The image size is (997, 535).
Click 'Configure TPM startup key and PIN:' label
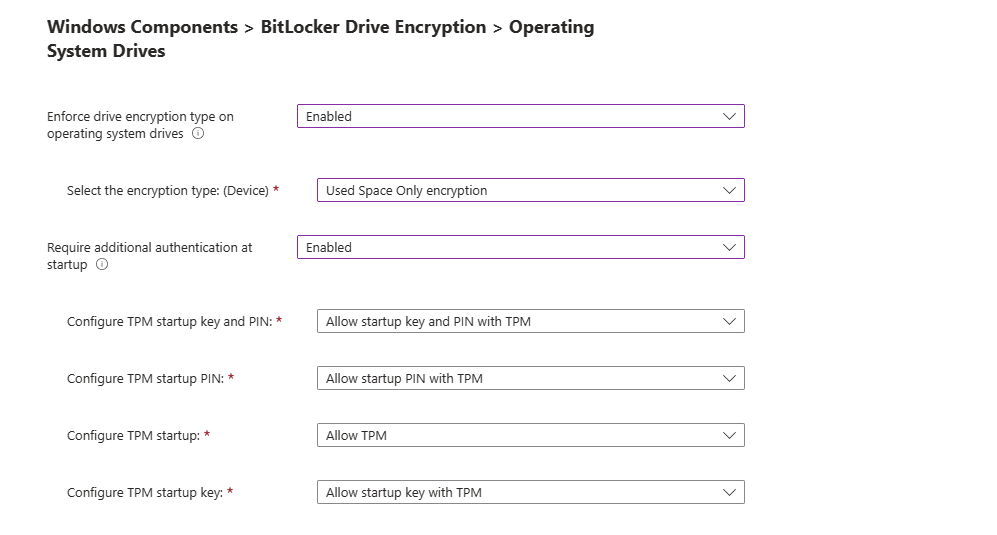[x=169, y=321]
